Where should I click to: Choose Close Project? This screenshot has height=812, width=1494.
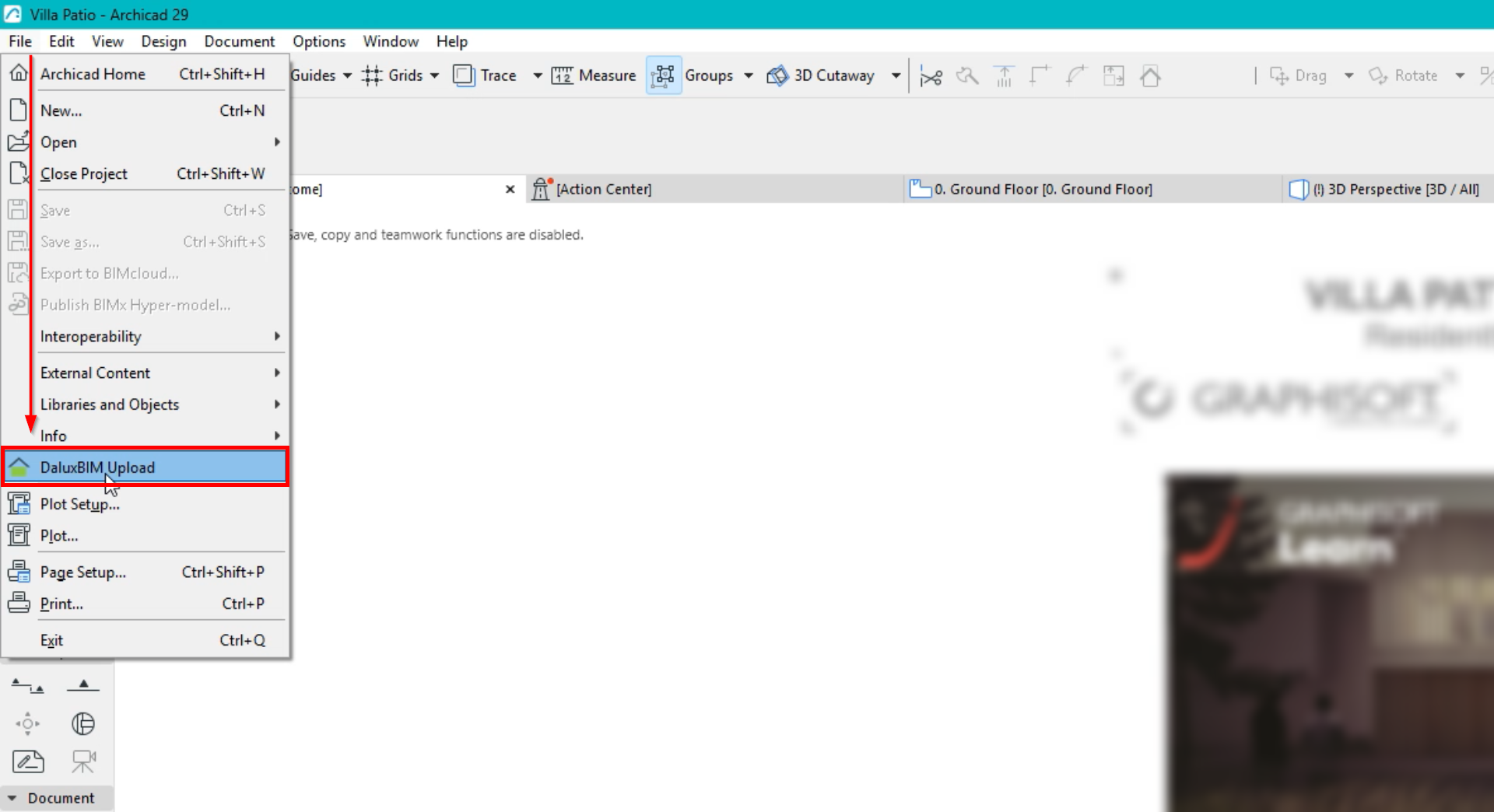pos(146,174)
